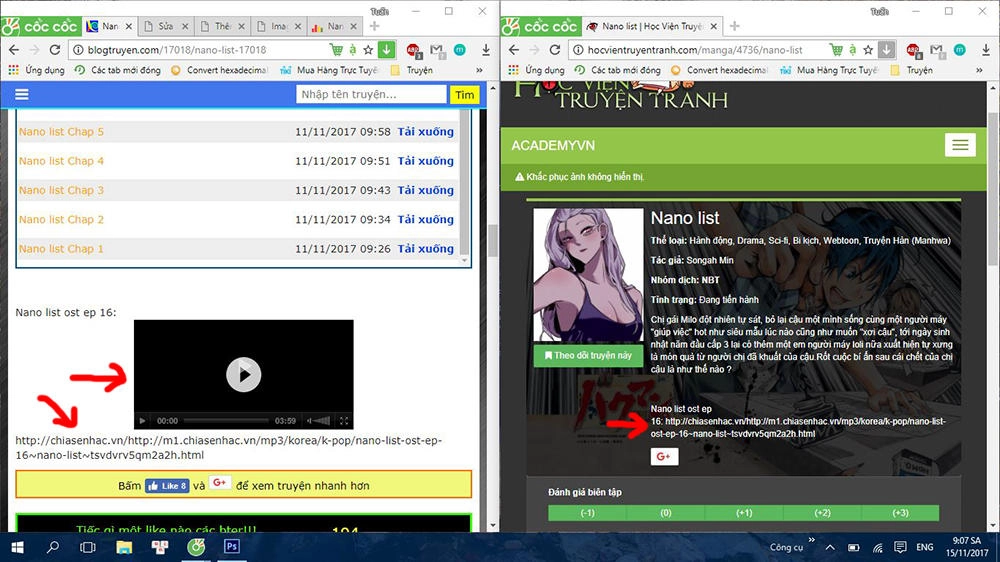Open Photoshop from the taskbar
This screenshot has width=1000, height=562.
pos(231,547)
